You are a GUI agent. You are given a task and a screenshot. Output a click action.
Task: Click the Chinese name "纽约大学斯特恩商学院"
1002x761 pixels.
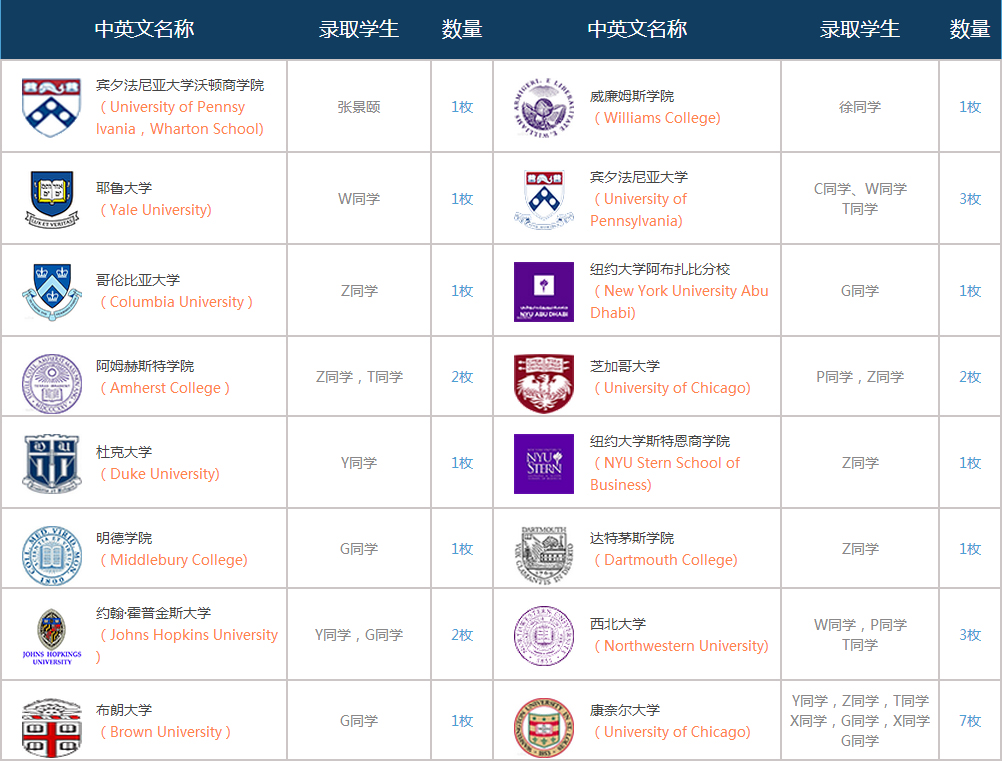(x=660, y=442)
